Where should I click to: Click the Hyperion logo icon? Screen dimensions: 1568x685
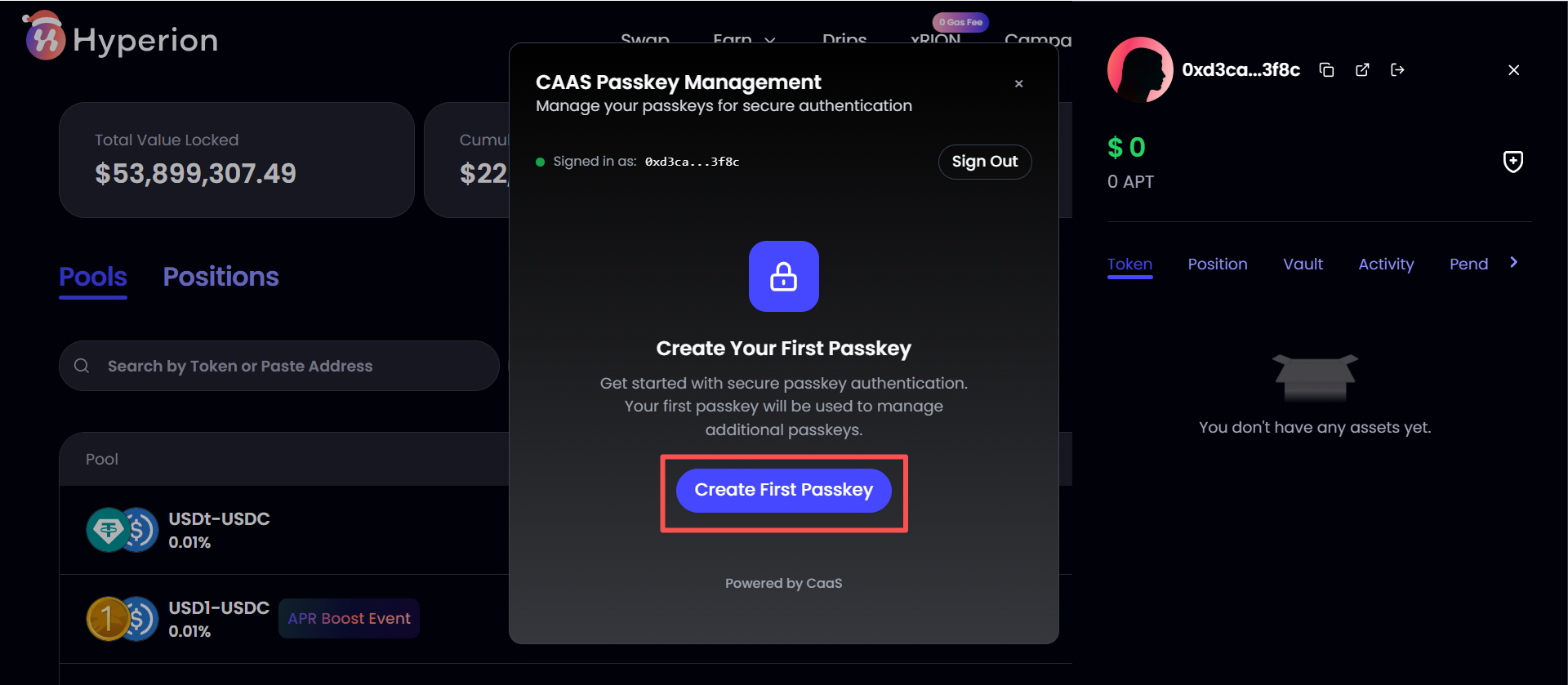click(45, 38)
